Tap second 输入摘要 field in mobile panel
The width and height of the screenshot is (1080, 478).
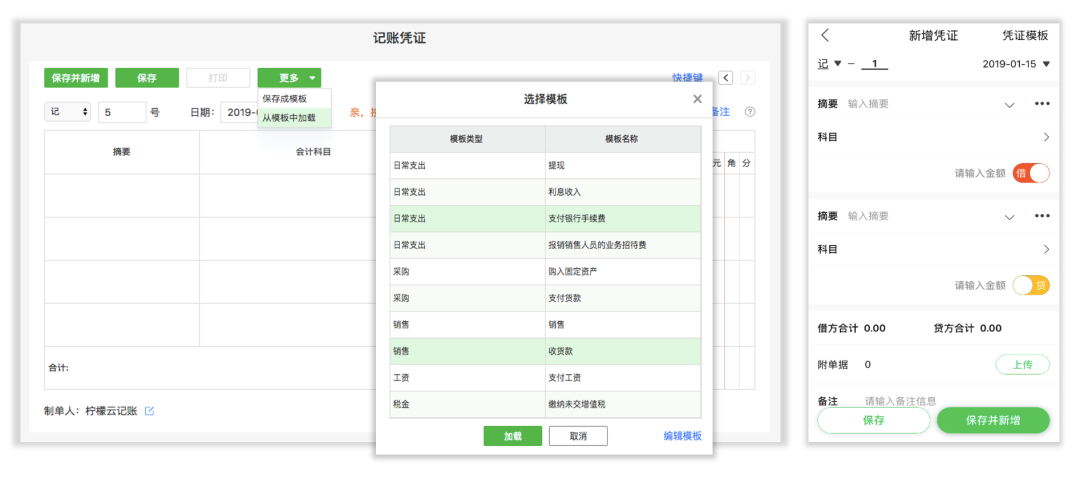point(868,216)
